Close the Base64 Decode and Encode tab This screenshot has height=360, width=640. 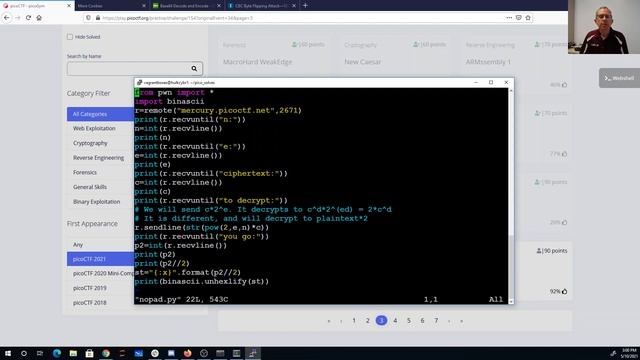pos(219,6)
